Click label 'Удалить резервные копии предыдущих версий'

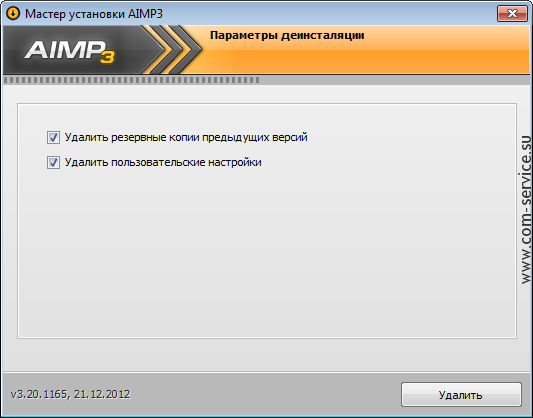coord(186,138)
